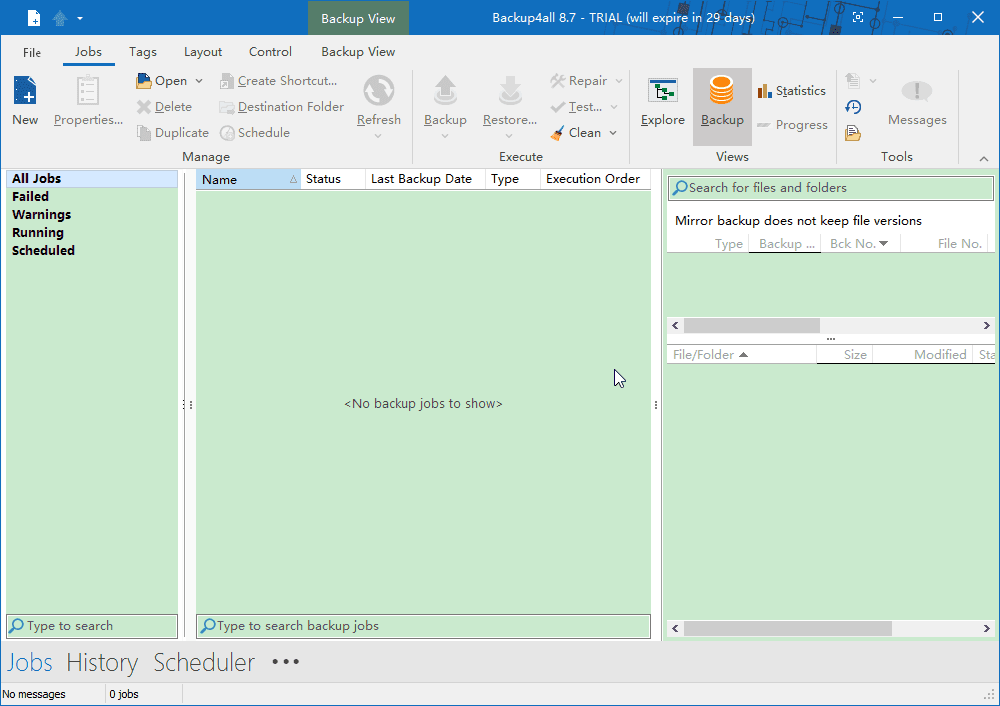The height and width of the screenshot is (706, 1000).
Task: Click the Clean broom icon
Action: point(558,133)
